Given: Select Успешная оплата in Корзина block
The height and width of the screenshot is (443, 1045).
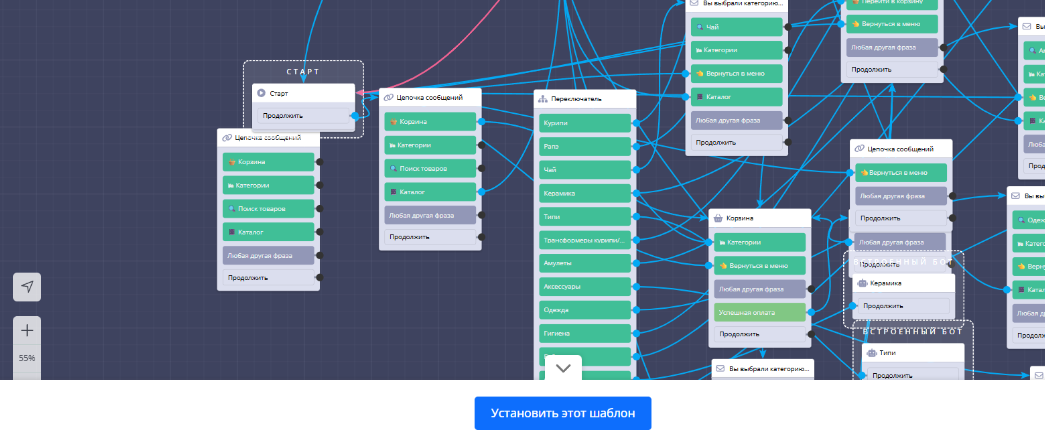Looking at the screenshot, I should pyautogui.click(x=759, y=312).
